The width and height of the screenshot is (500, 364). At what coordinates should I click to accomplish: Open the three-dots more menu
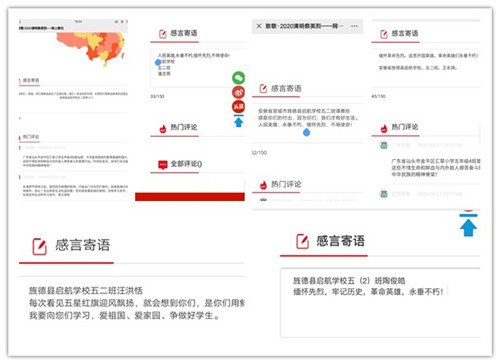tap(354, 26)
